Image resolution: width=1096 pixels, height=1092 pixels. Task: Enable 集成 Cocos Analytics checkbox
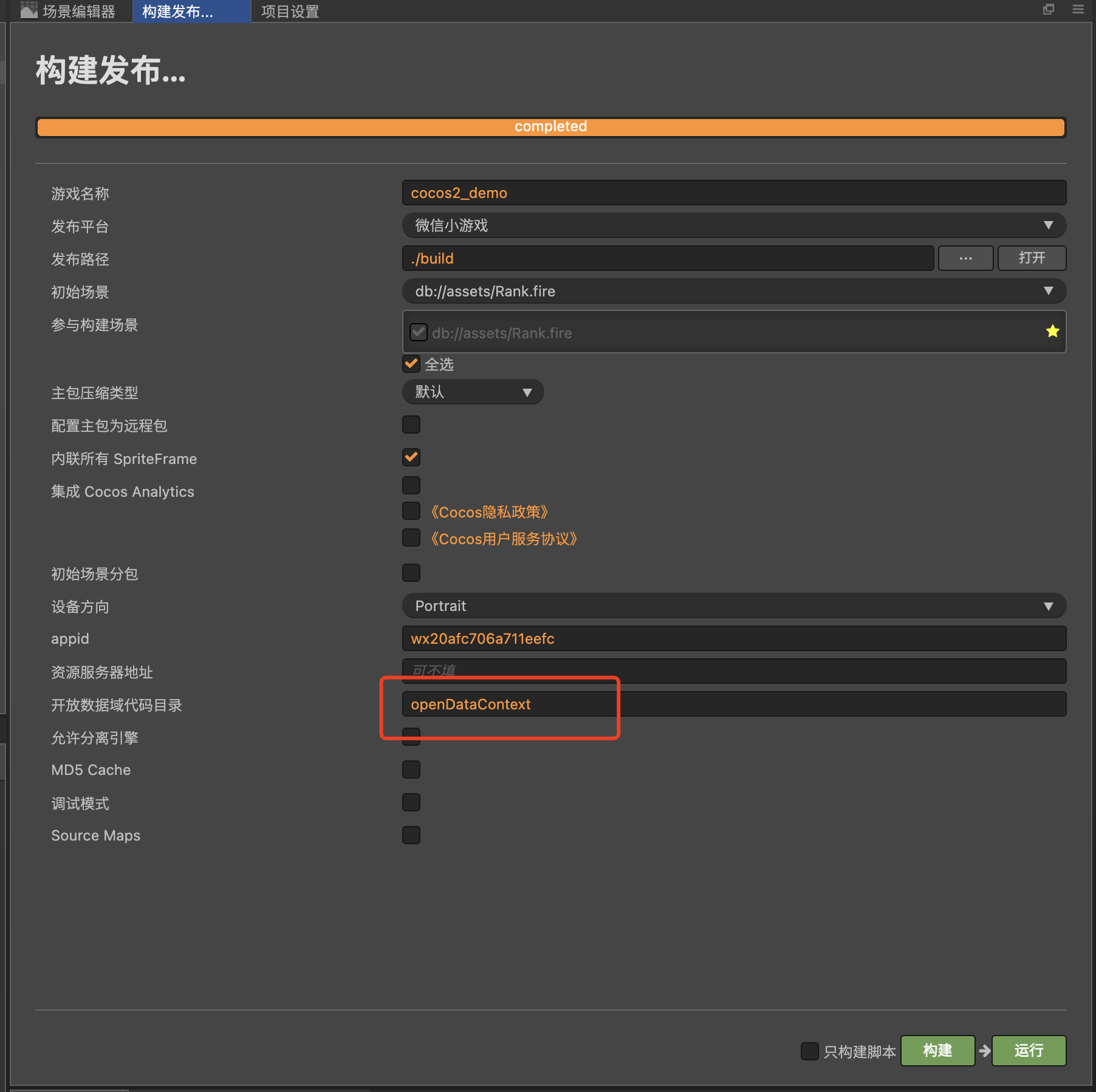411,485
